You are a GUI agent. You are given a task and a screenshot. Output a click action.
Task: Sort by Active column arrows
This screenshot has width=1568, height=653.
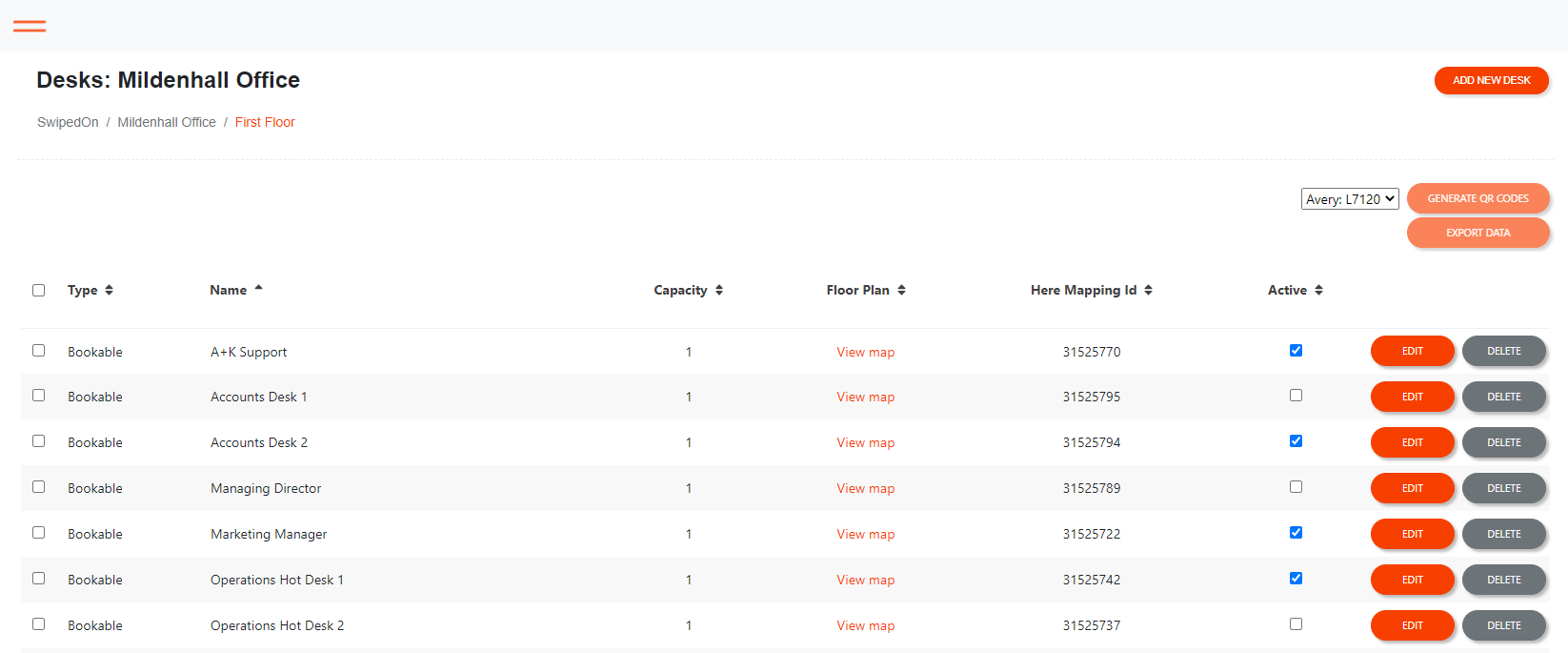1318,290
